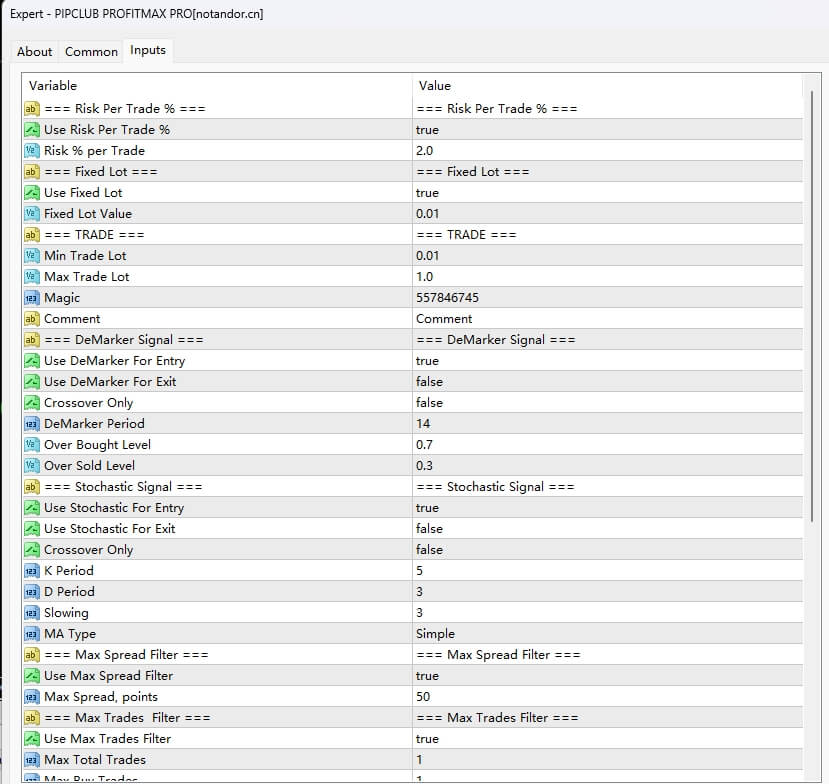Click double icon beside Over Sold Level
This screenshot has height=784, width=829.
32,466
